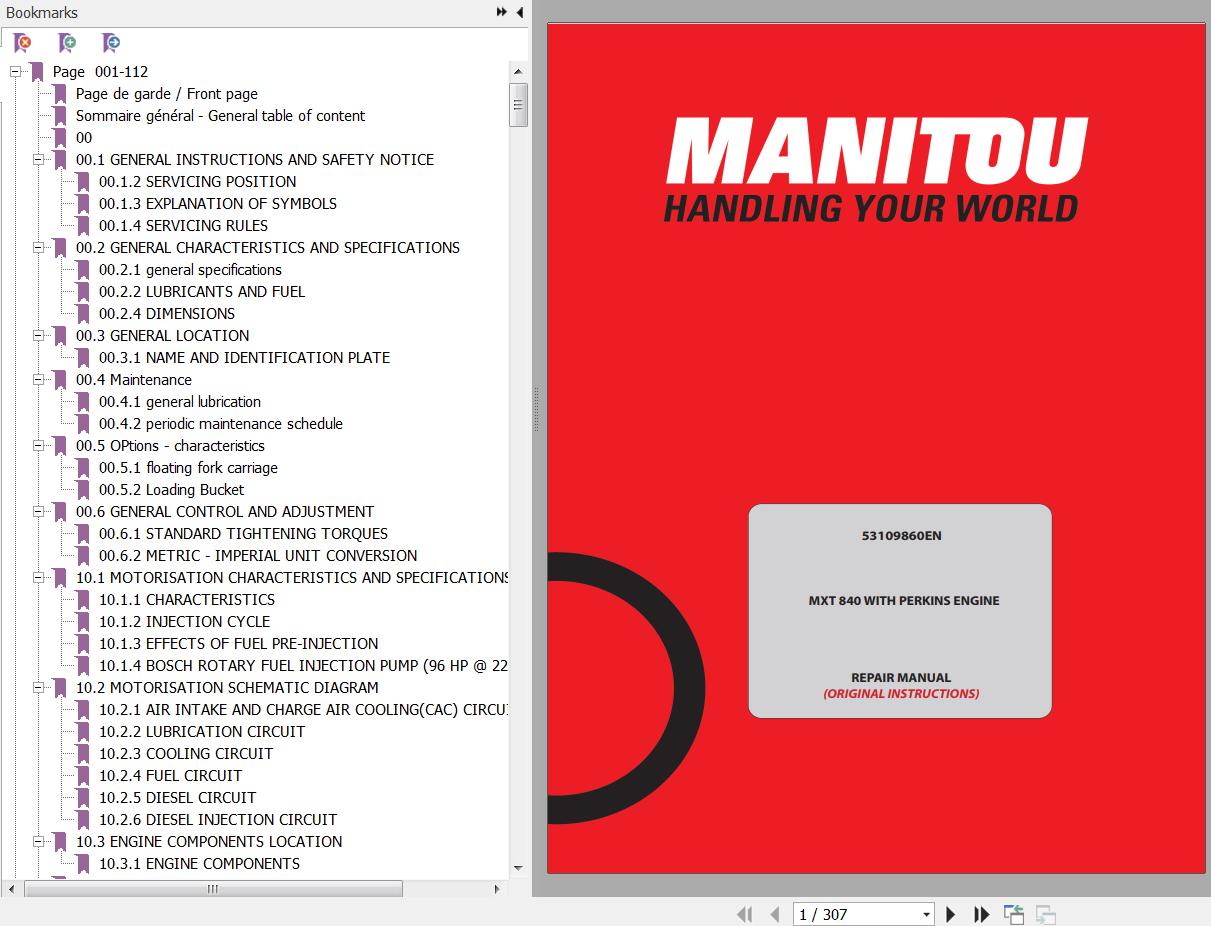Viewport: 1211px width, 926px height.
Task: Collapse 00.1 GENERAL INSTRUCTIONS AND SAFETY NOTICE
Action: tap(38, 160)
